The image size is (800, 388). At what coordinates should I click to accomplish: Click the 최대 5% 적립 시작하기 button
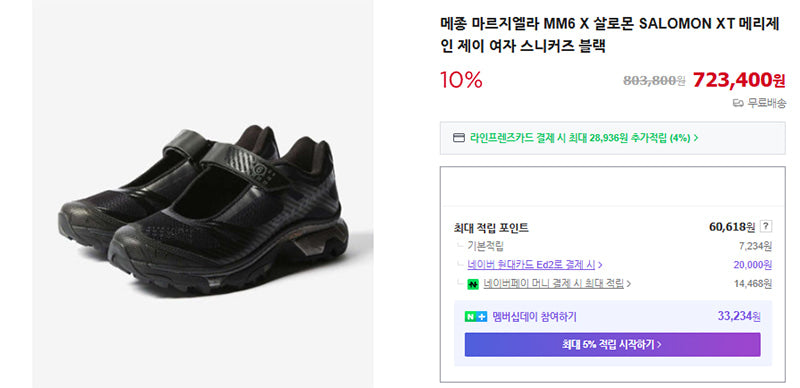612,345
